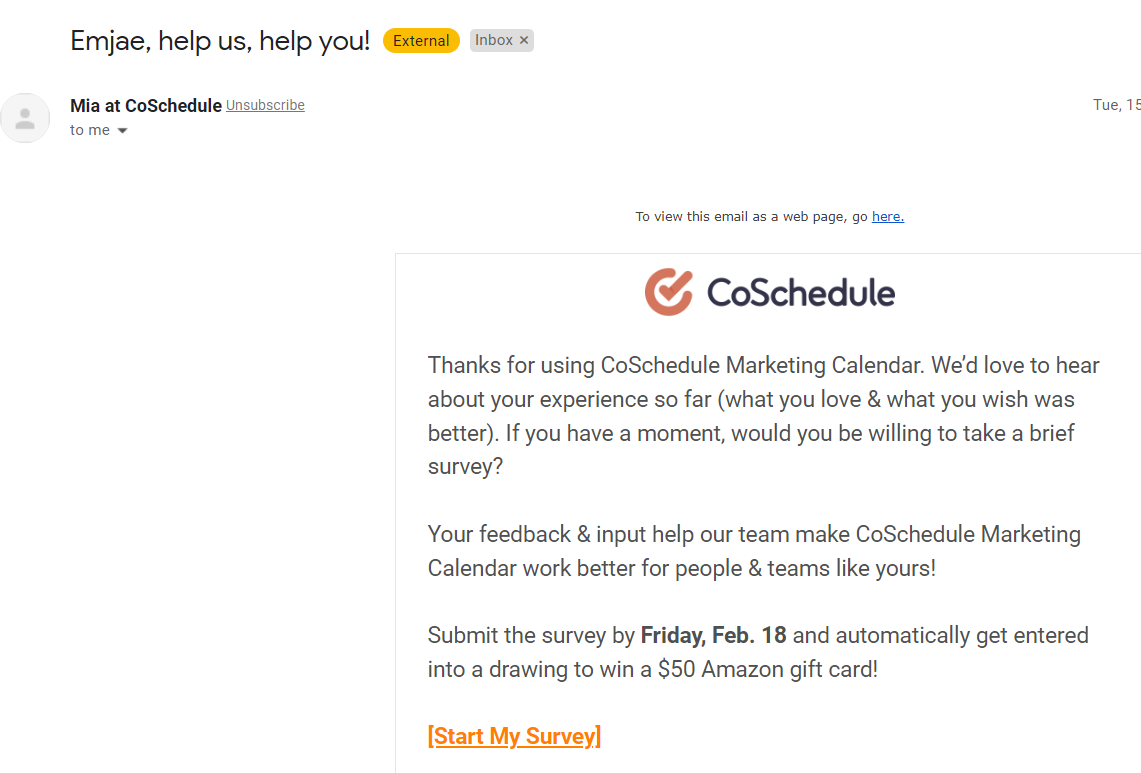The image size is (1141, 773).
Task: Expand recipient details arrow beside "to me"
Action: (123, 131)
